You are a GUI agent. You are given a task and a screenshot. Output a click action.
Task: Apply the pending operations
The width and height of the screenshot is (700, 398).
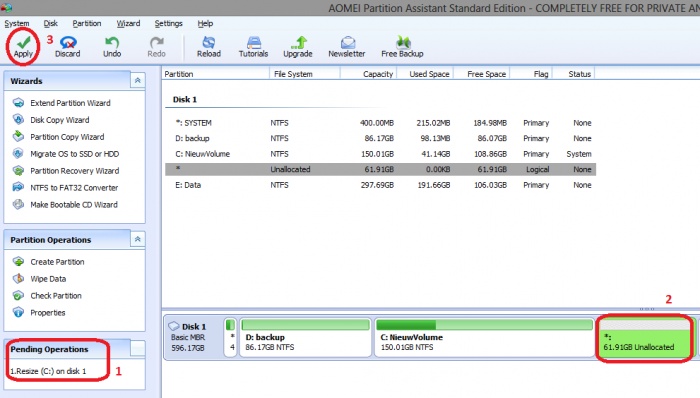(x=23, y=47)
